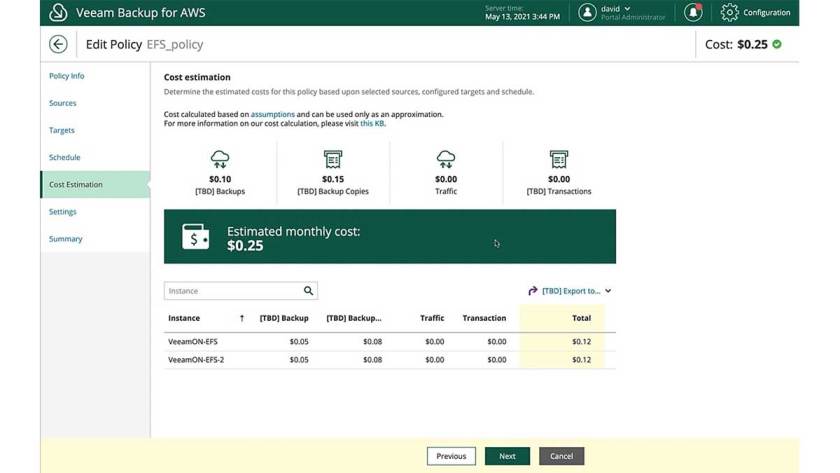The image size is (840, 473).
Task: Follow the this KB link
Action: click(372, 123)
